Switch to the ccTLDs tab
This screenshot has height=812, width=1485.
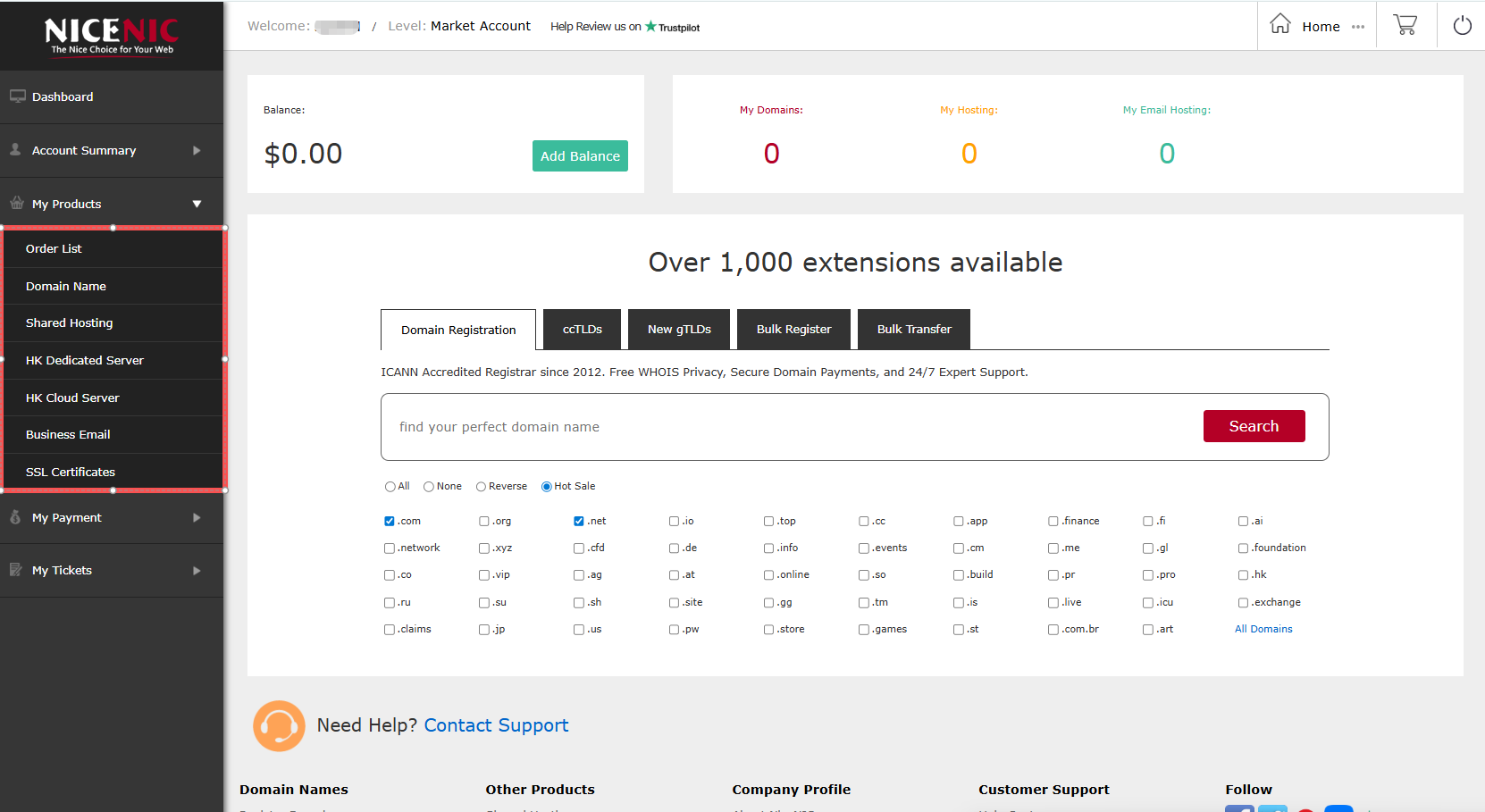tap(582, 329)
